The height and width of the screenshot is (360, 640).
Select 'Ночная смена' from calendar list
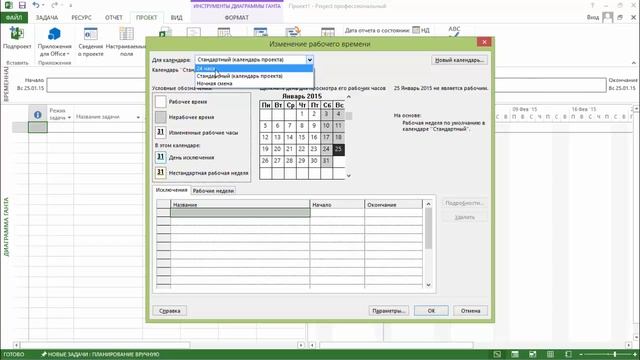tap(254, 83)
